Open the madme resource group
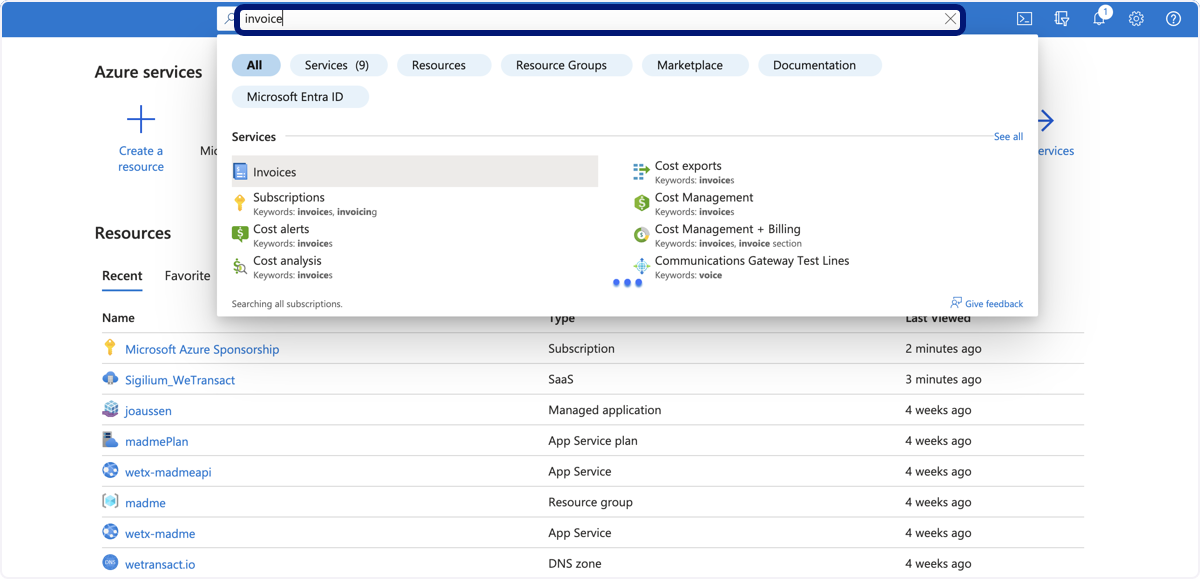The width and height of the screenshot is (1200, 579). (145, 503)
